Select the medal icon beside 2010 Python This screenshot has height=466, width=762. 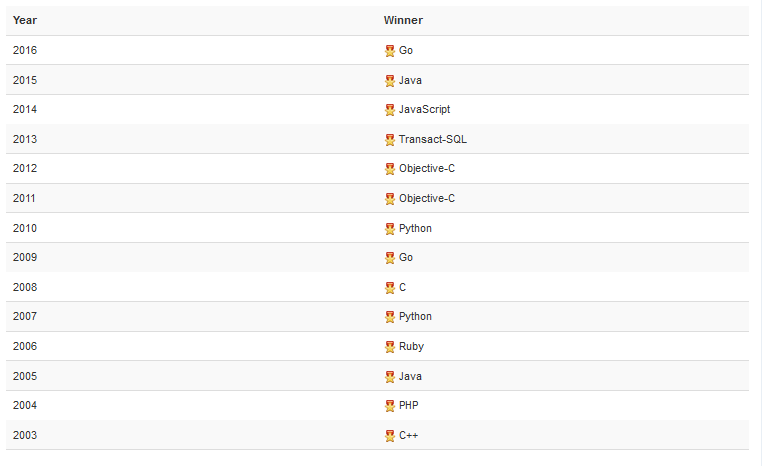[x=390, y=228]
